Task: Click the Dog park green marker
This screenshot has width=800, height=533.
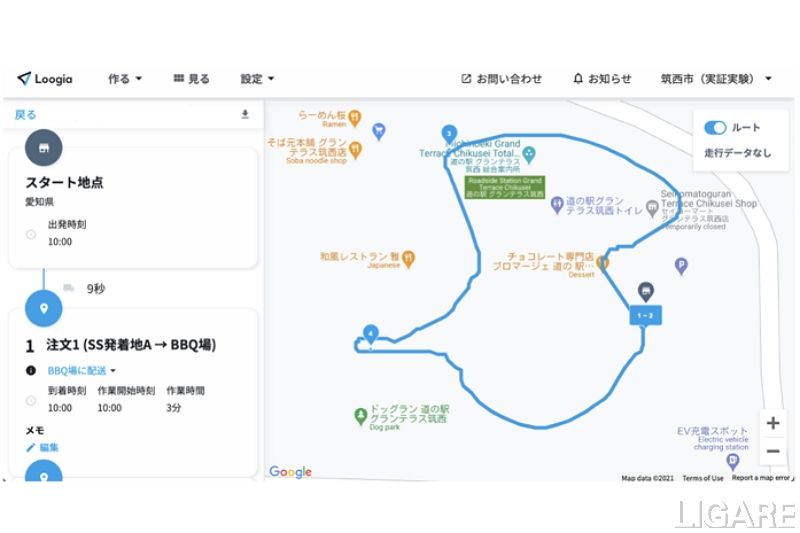Action: coord(361,414)
